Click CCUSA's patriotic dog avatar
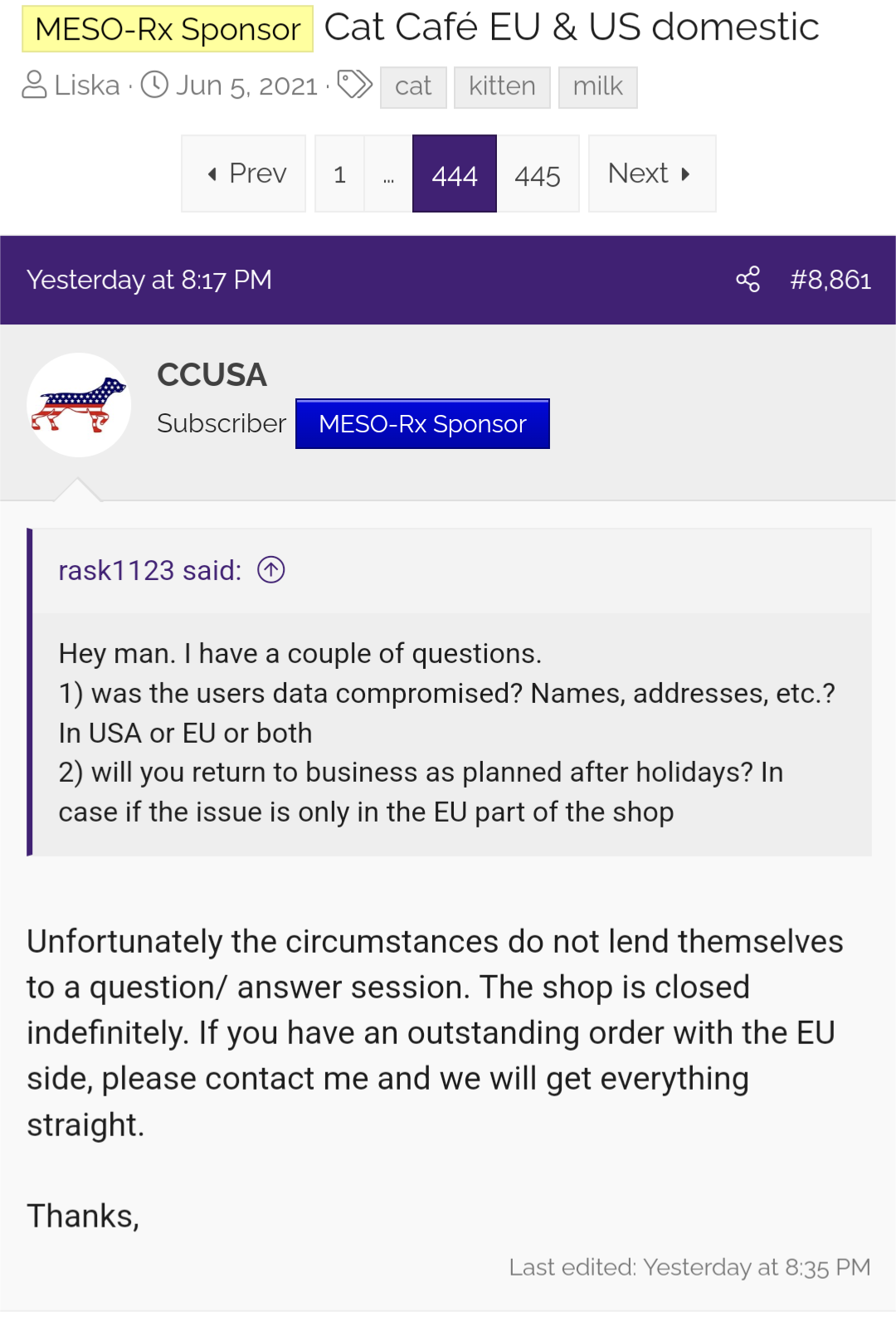This screenshot has width=896, height=1322. pos(79,404)
